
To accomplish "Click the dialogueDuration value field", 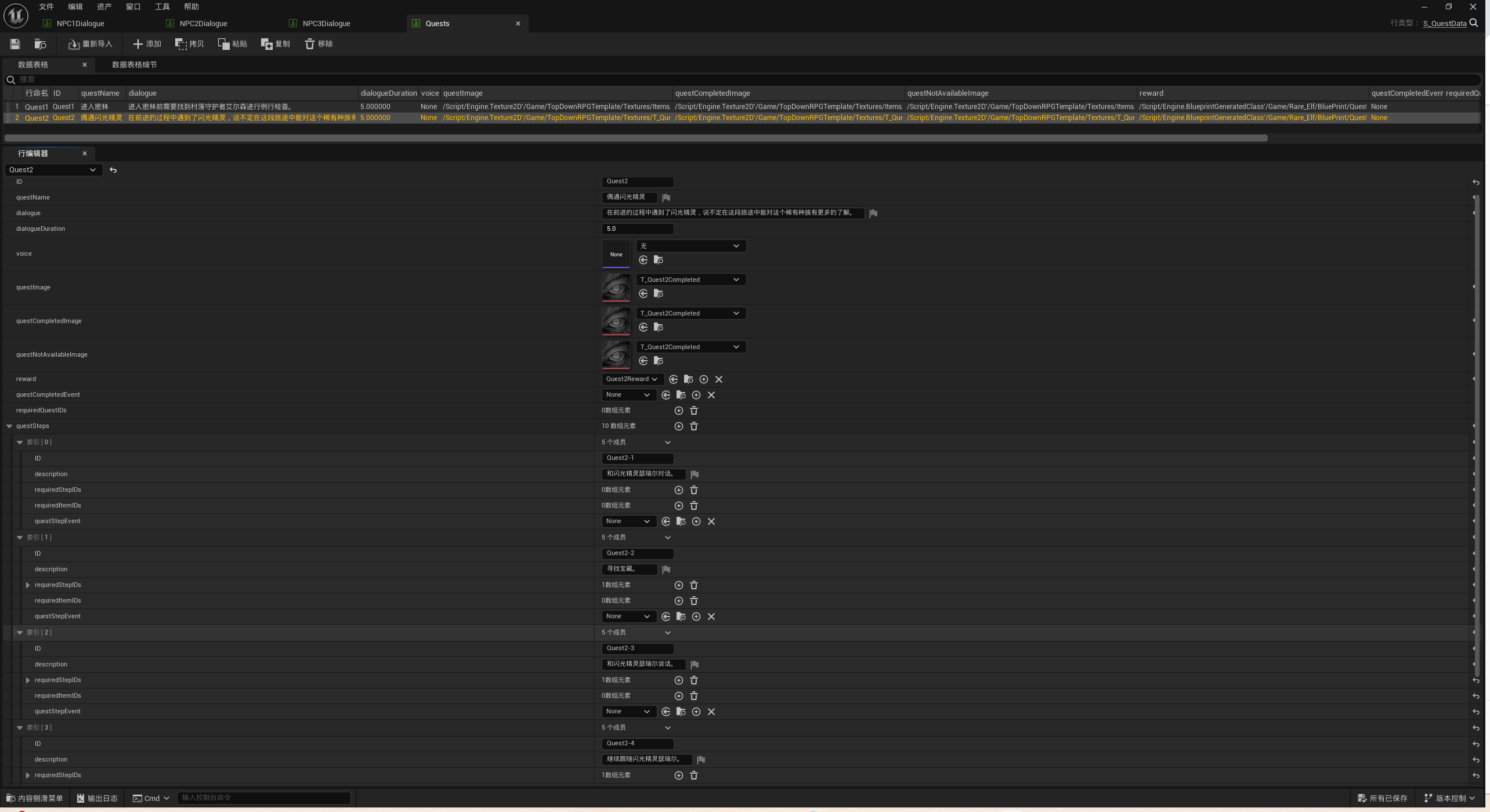I will click(x=637, y=229).
